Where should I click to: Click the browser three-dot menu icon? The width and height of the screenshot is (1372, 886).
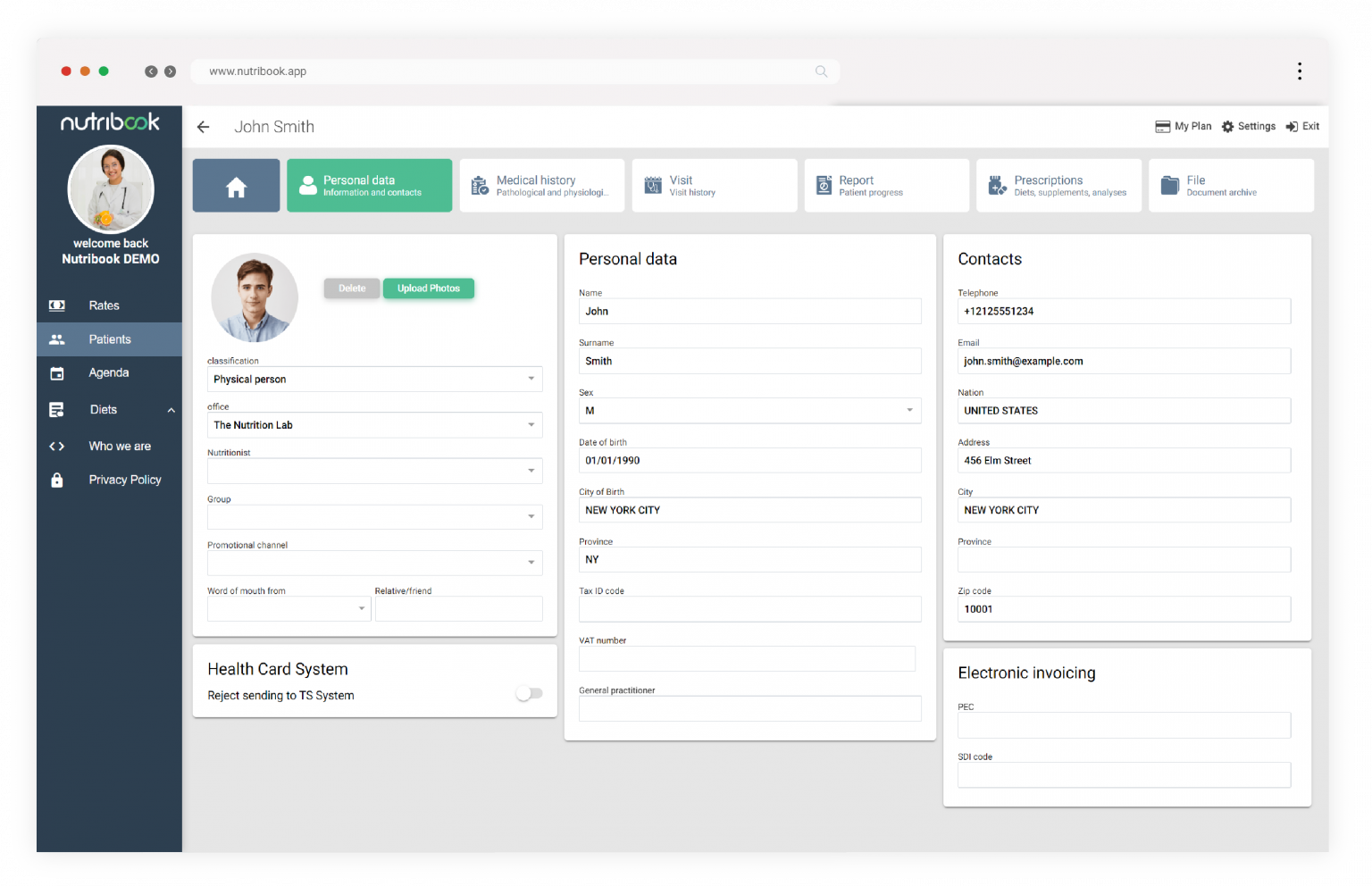coord(1299,71)
